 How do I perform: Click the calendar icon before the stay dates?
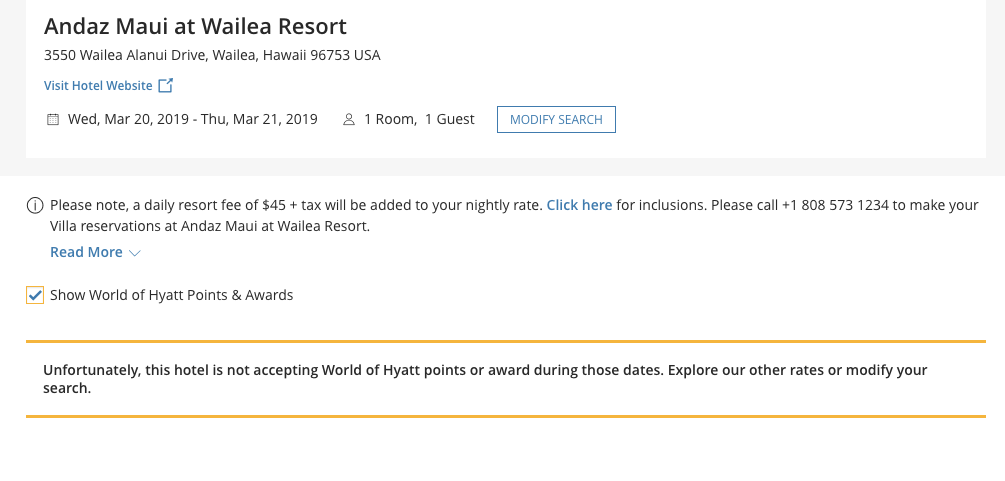pyautogui.click(x=53, y=119)
